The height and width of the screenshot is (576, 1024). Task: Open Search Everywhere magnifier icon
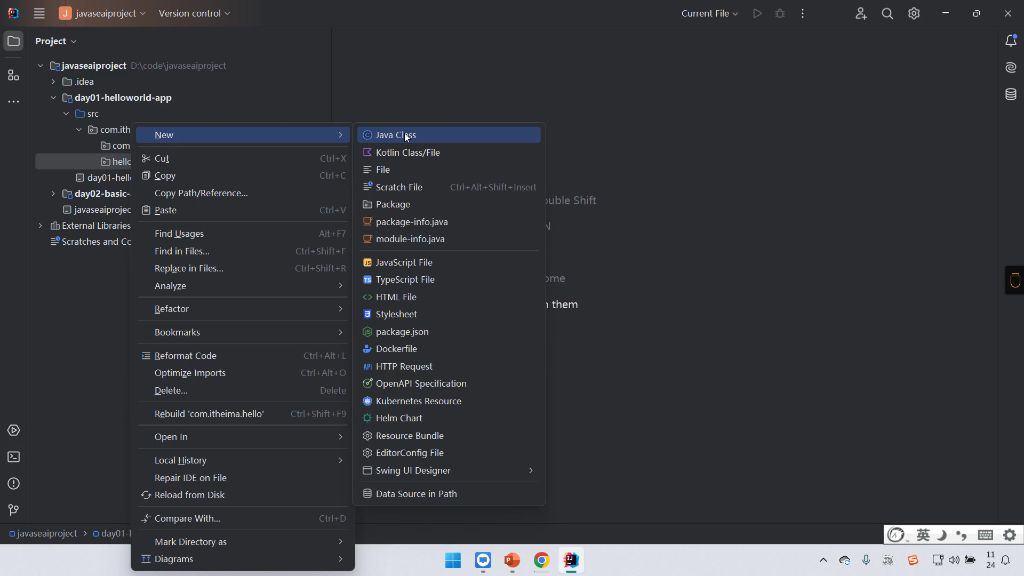(887, 13)
